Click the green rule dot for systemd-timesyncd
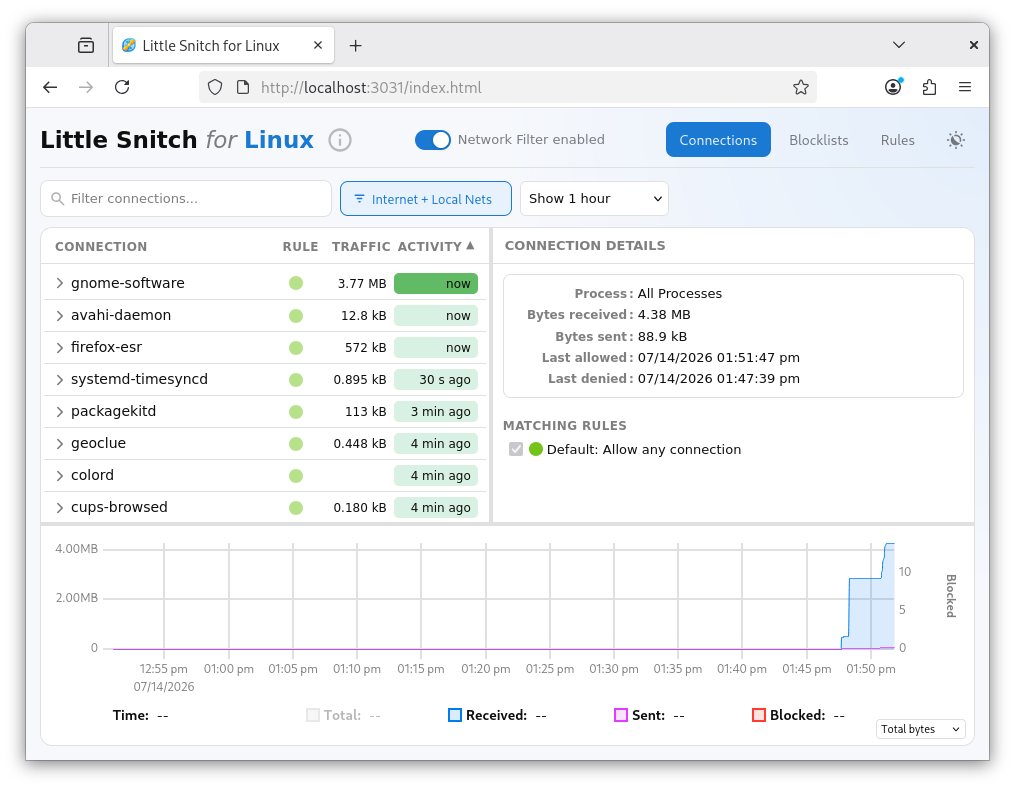This screenshot has height=789, width=1015. 296,380
